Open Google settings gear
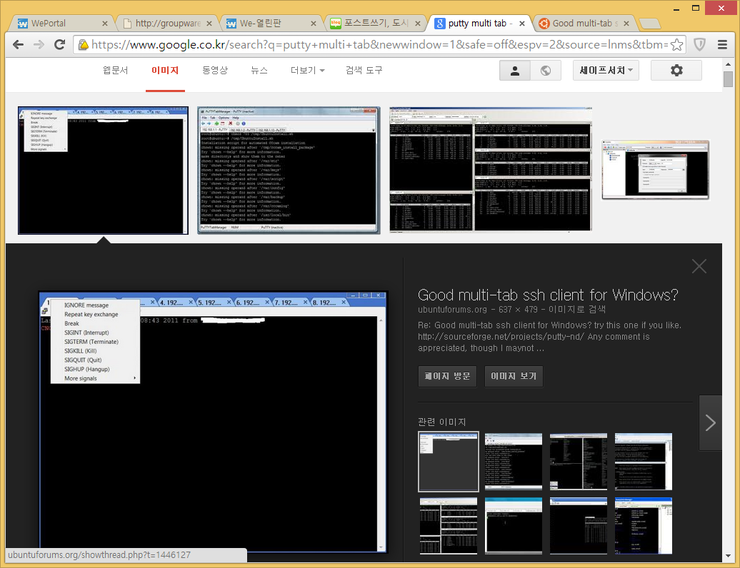This screenshot has height=568, width=740. tap(676, 70)
